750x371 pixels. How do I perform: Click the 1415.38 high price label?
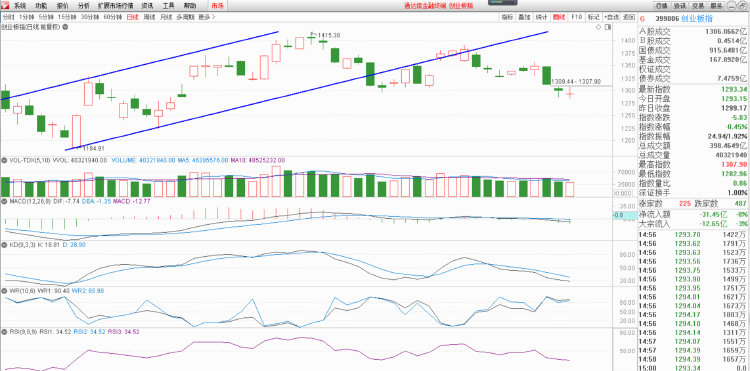pyautogui.click(x=329, y=35)
